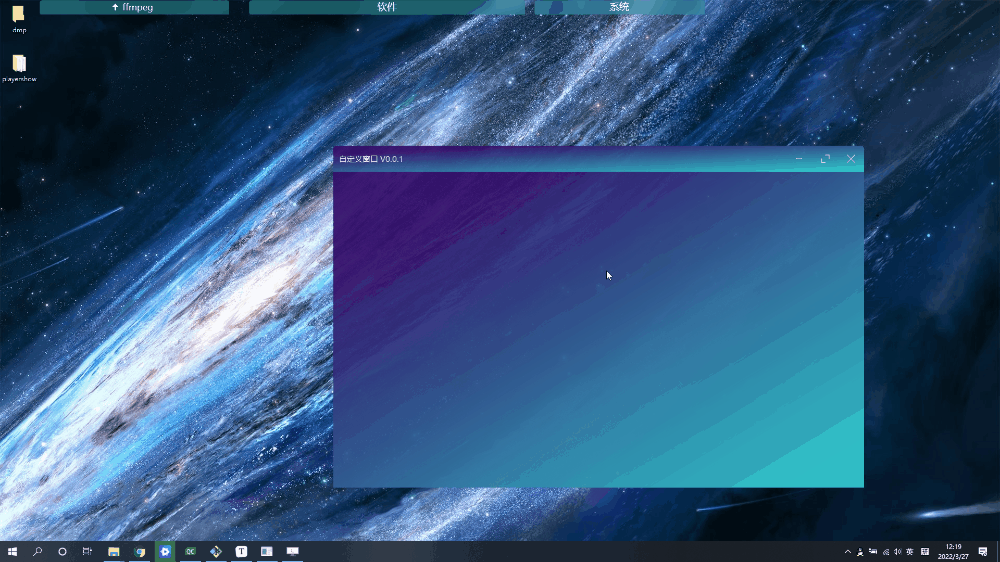This screenshot has width=1000, height=562.
Task: Open Task View on taskbar
Action: (x=87, y=551)
